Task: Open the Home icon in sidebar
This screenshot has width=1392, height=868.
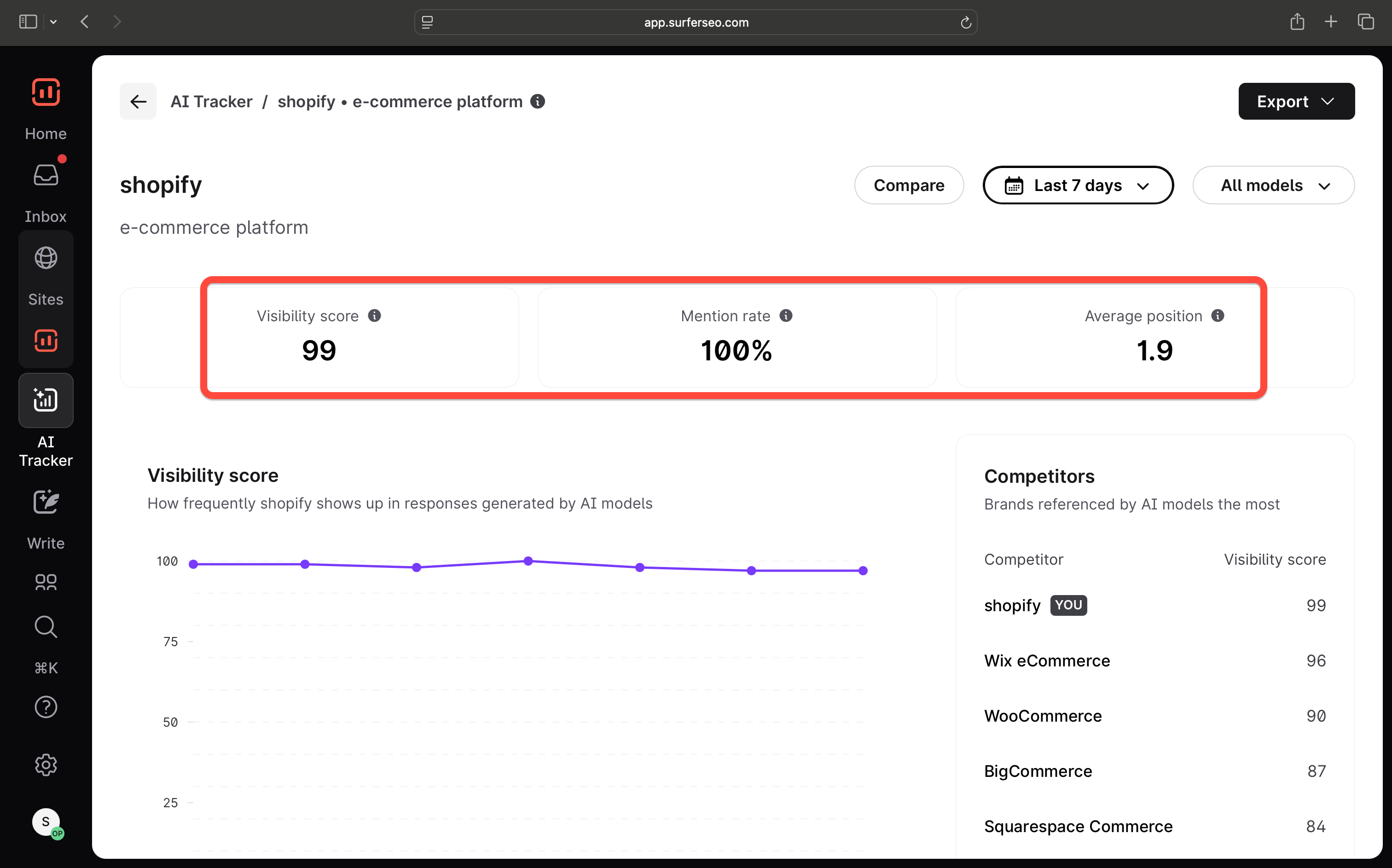Action: [46, 93]
